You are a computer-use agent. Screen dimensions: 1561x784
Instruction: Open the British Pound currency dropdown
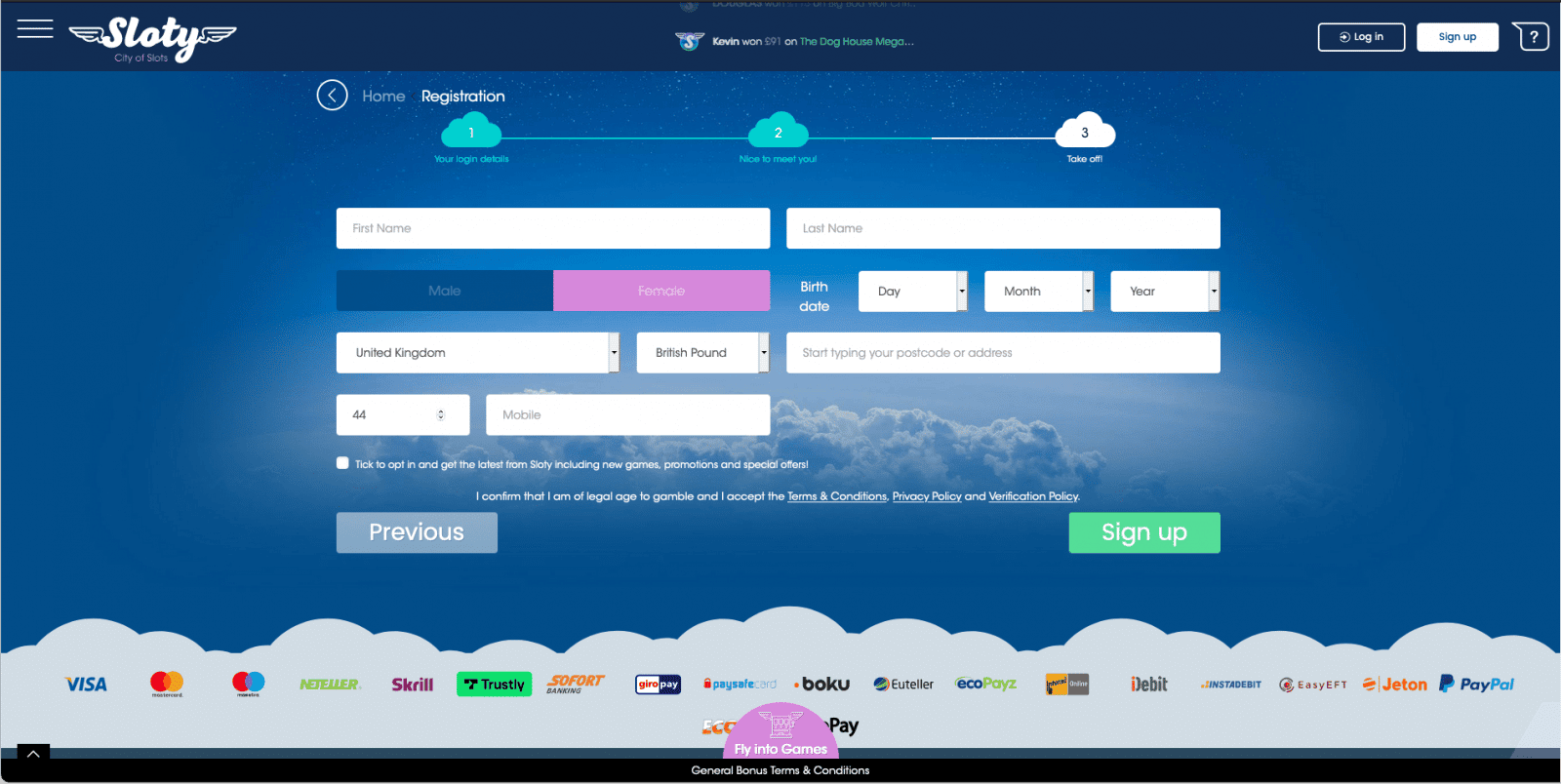703,353
